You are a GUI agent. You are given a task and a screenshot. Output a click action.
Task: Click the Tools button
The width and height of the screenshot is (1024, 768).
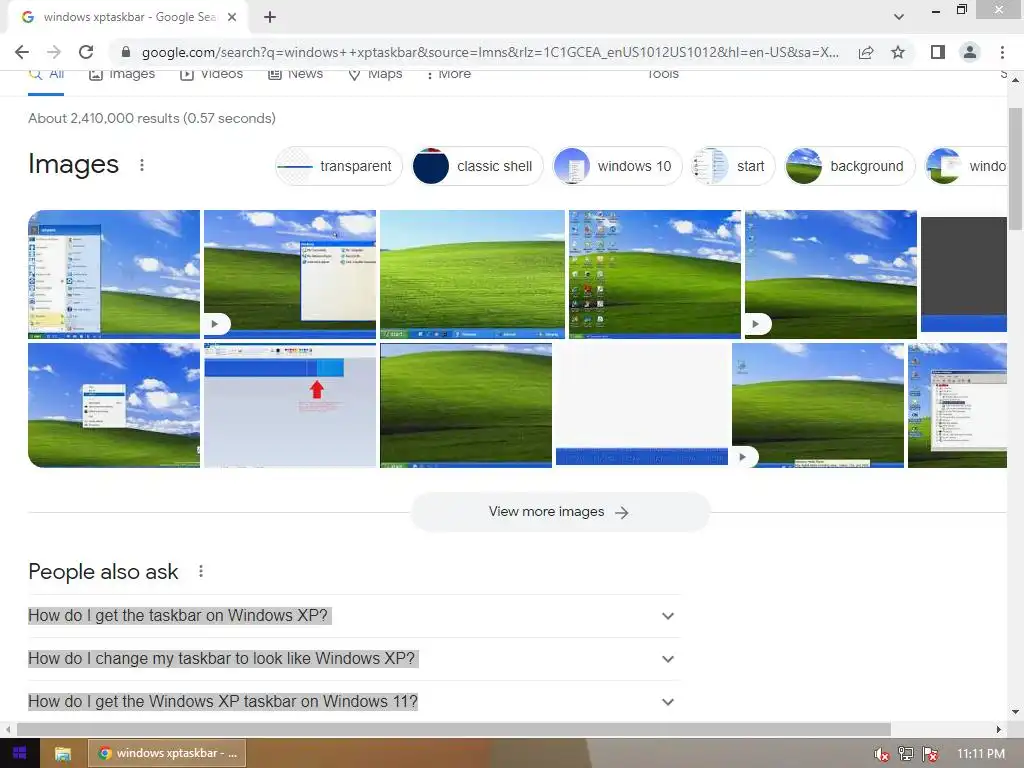pos(663,74)
